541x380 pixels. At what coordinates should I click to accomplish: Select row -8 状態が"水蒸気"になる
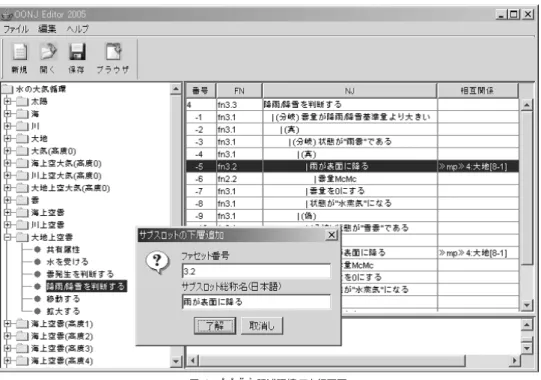click(352, 204)
